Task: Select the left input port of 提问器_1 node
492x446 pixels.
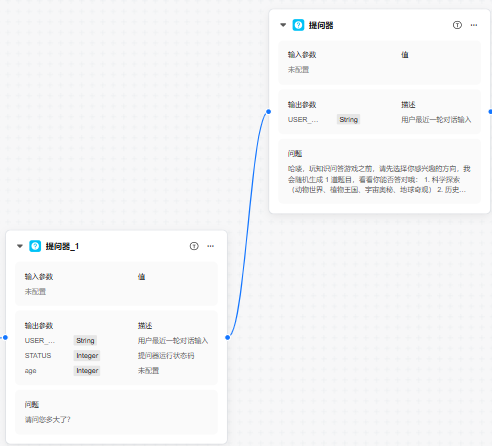Action: pyautogui.click(x=5, y=337)
